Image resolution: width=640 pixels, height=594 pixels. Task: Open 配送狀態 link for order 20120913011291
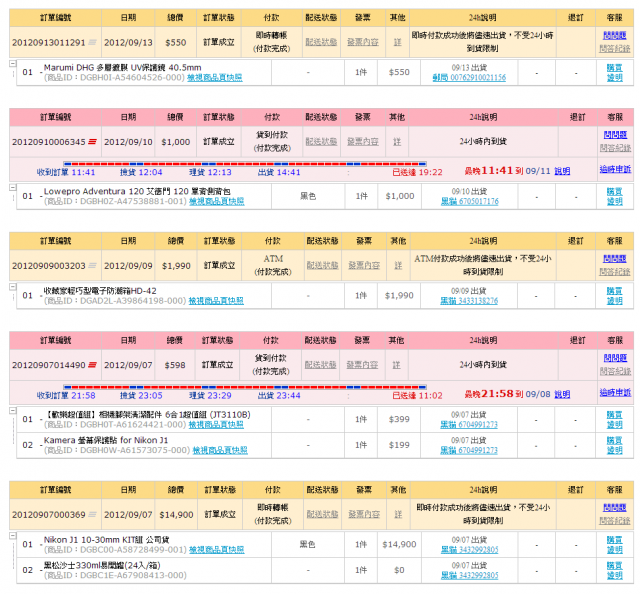click(321, 42)
